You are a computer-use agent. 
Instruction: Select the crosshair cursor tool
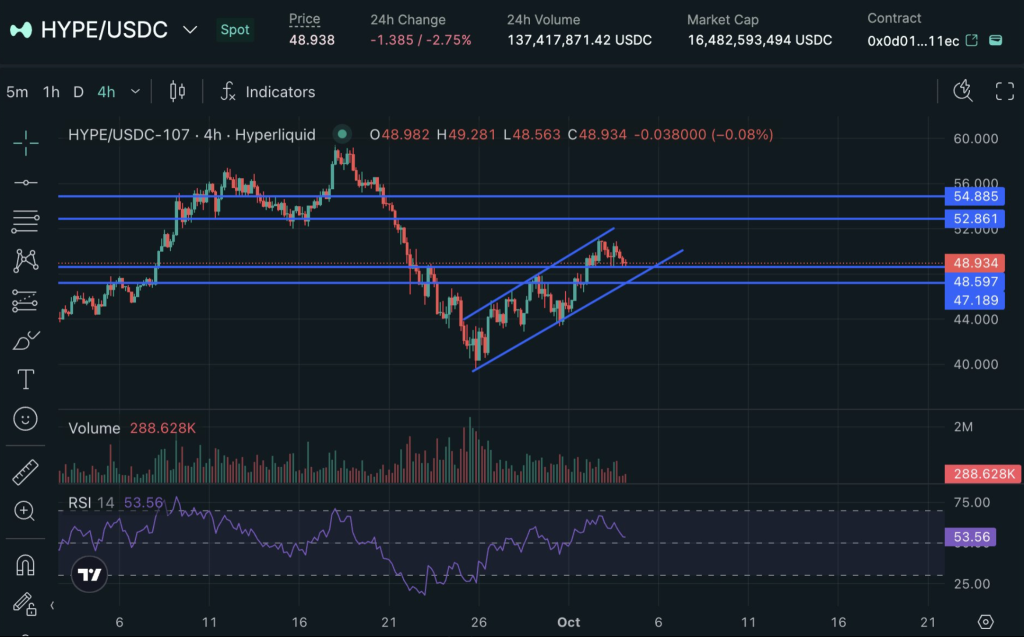[x=25, y=143]
